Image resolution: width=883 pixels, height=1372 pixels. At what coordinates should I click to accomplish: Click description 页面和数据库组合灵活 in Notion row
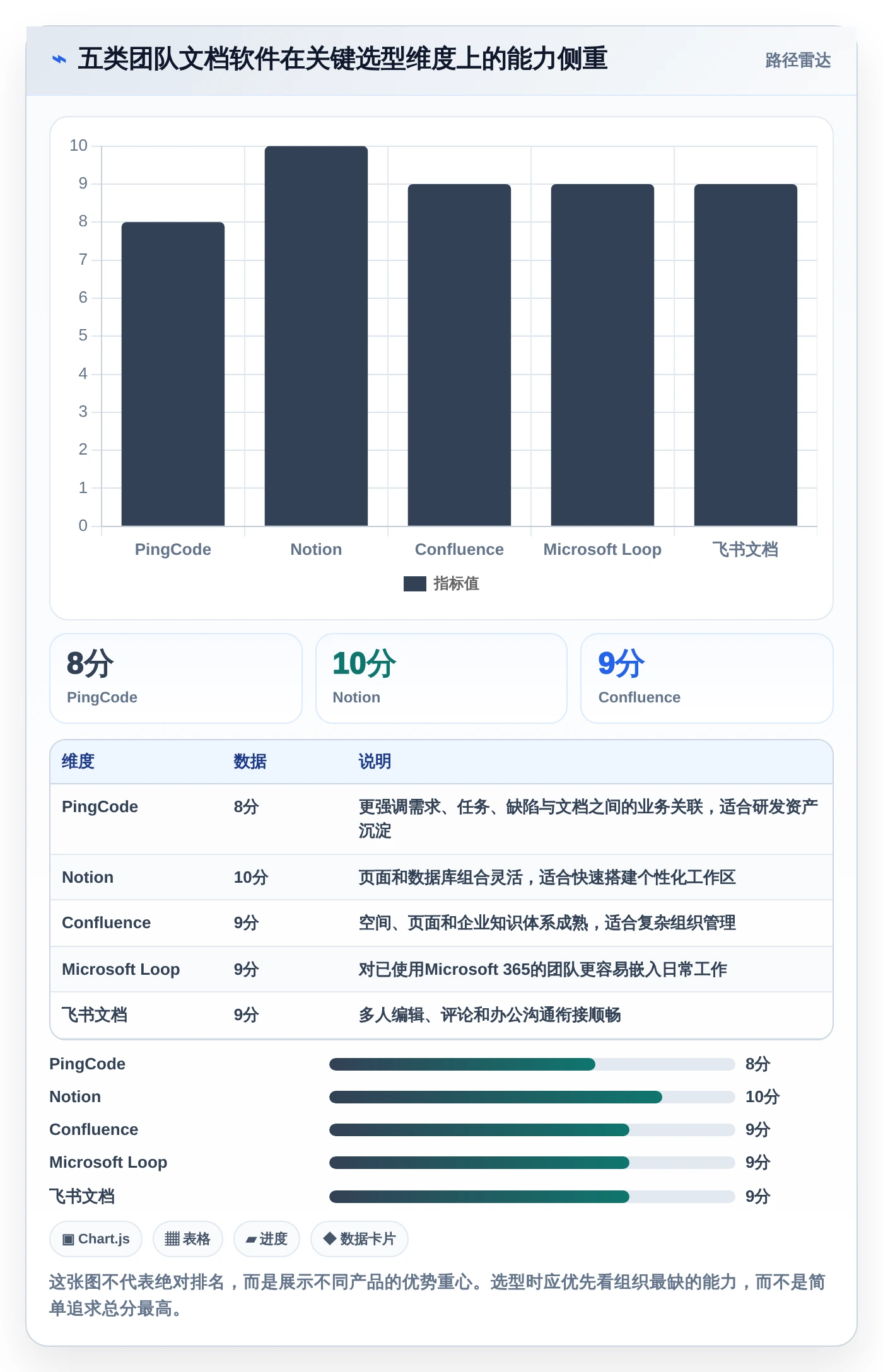(547, 878)
